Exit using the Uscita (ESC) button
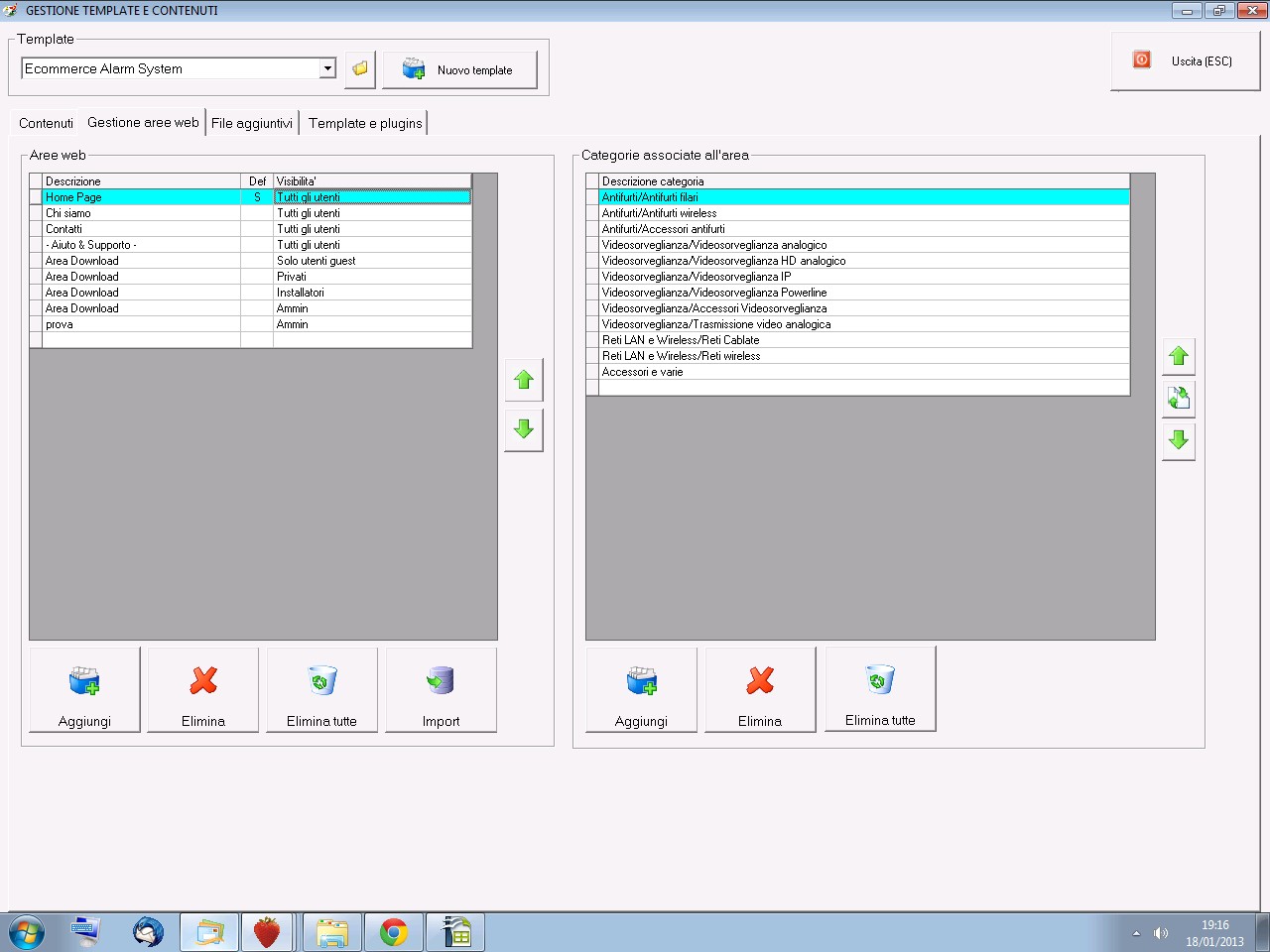The image size is (1270, 952). pyautogui.click(x=1185, y=61)
